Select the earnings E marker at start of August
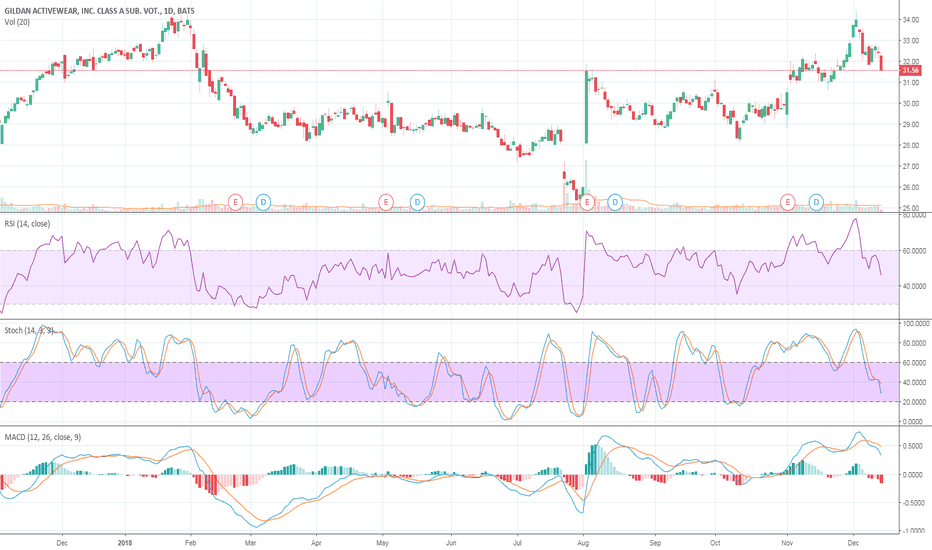The width and height of the screenshot is (932, 550). [x=587, y=202]
